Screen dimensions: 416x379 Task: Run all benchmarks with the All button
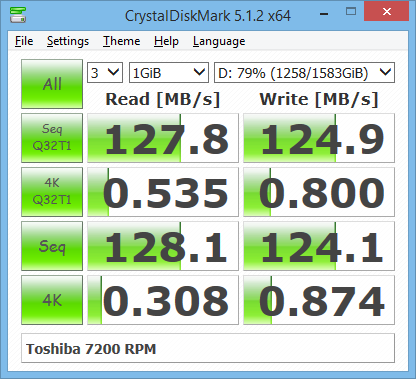click(52, 84)
